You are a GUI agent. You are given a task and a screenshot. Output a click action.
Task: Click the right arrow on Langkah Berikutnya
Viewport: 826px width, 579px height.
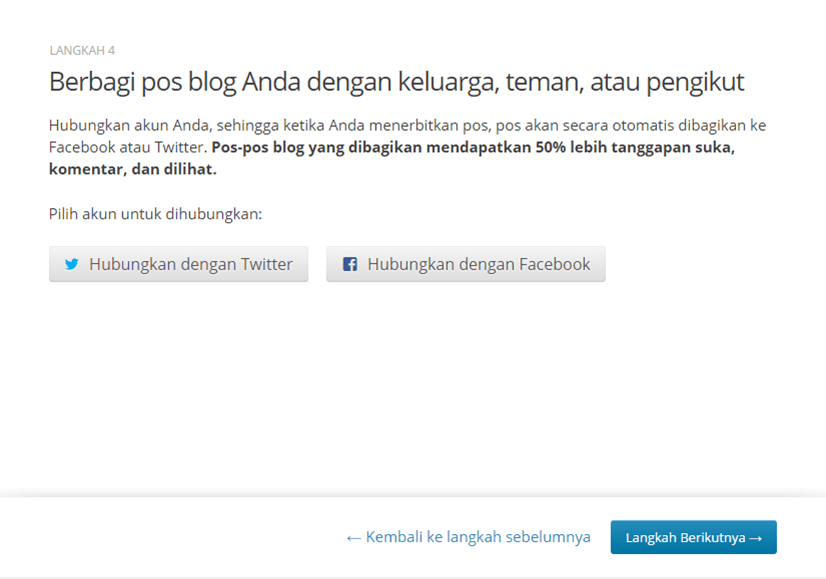tap(756, 538)
